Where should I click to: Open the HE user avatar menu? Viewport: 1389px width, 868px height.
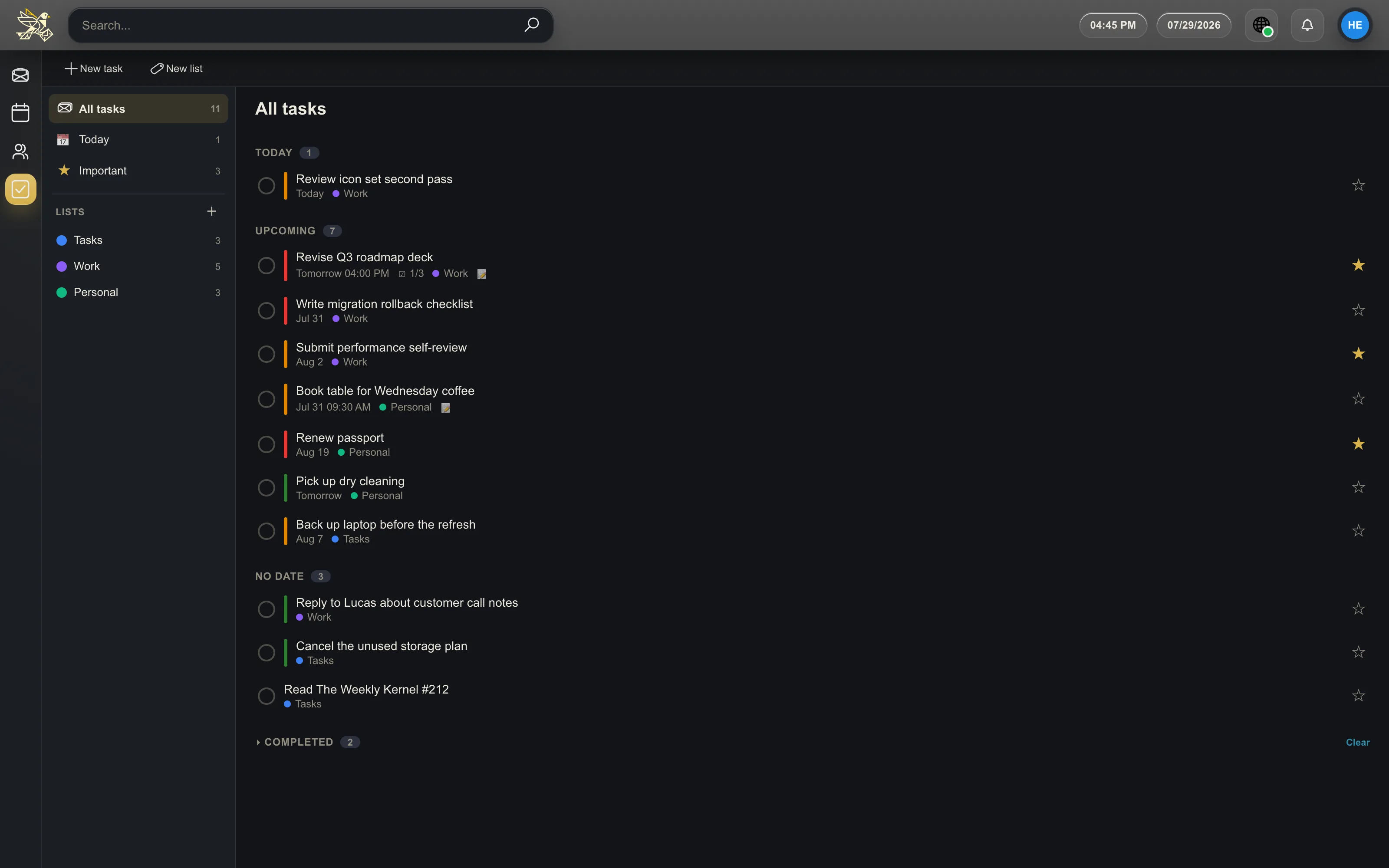pos(1355,25)
